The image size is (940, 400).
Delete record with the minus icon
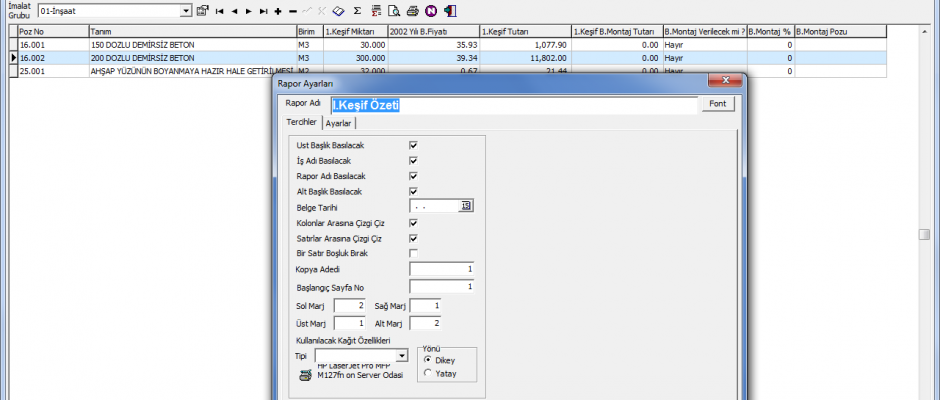(x=291, y=11)
